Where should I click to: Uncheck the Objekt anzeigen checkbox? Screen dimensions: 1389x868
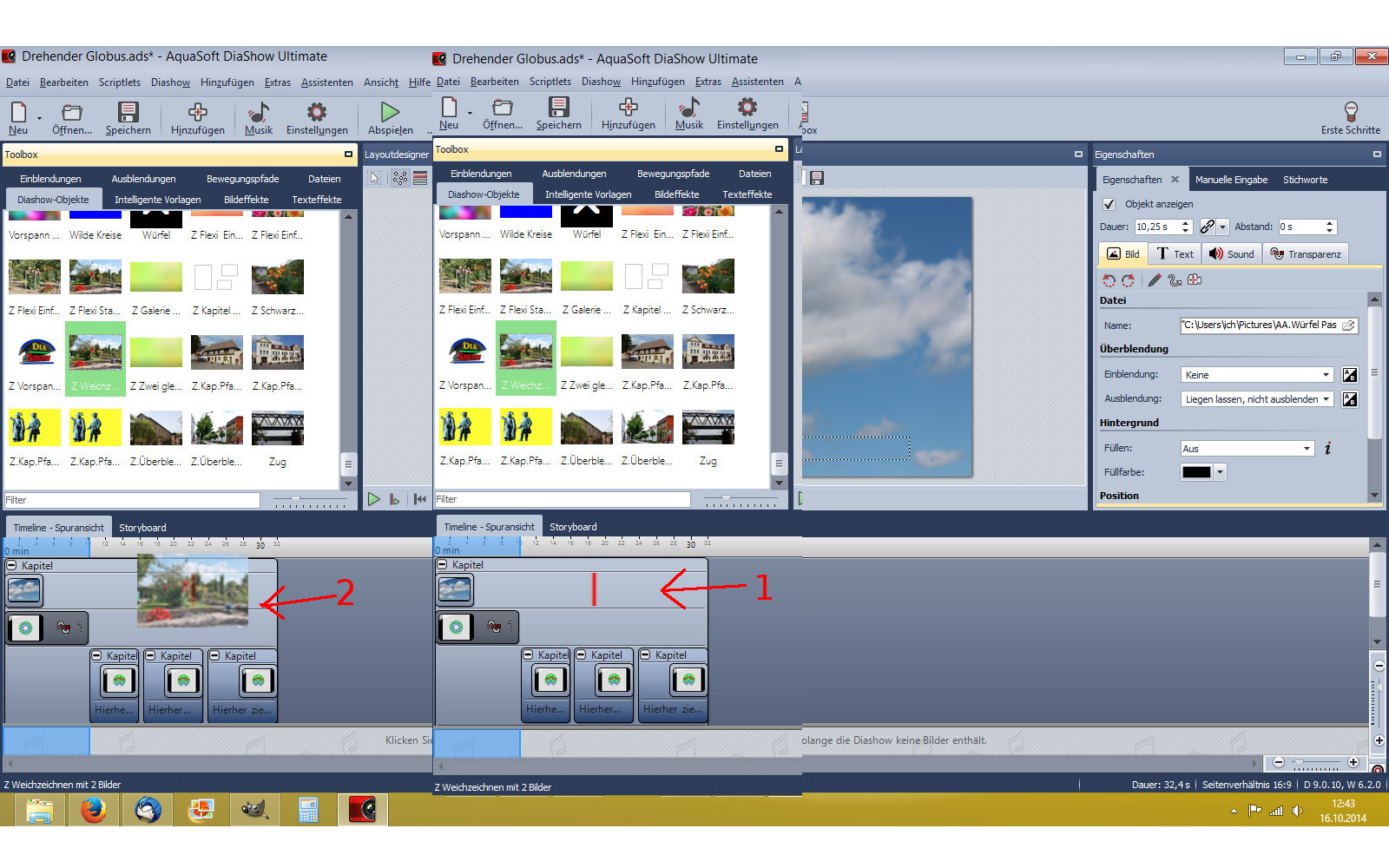1109,204
